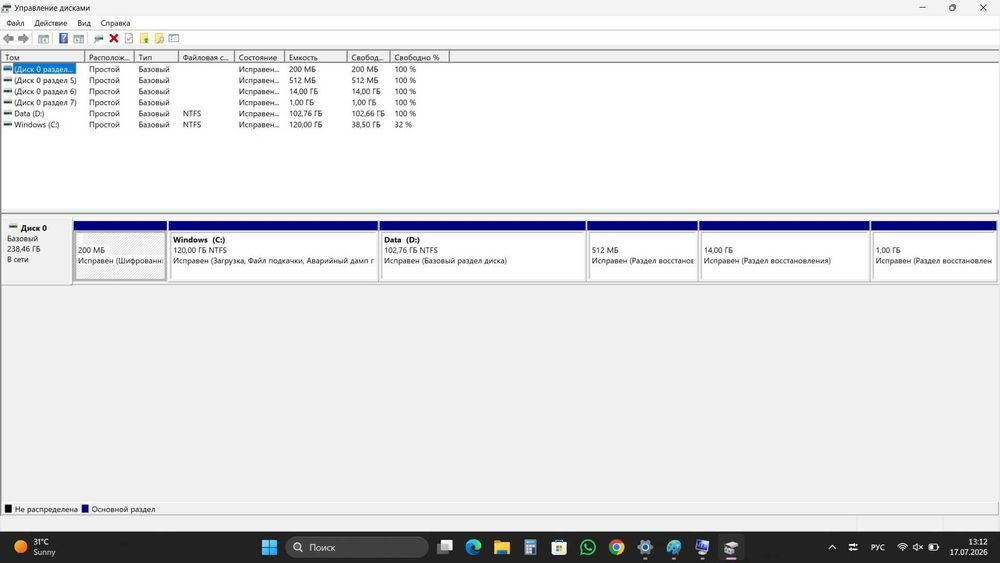This screenshot has width=1000, height=563.
Task: Open the Файл menu
Action: [15, 23]
